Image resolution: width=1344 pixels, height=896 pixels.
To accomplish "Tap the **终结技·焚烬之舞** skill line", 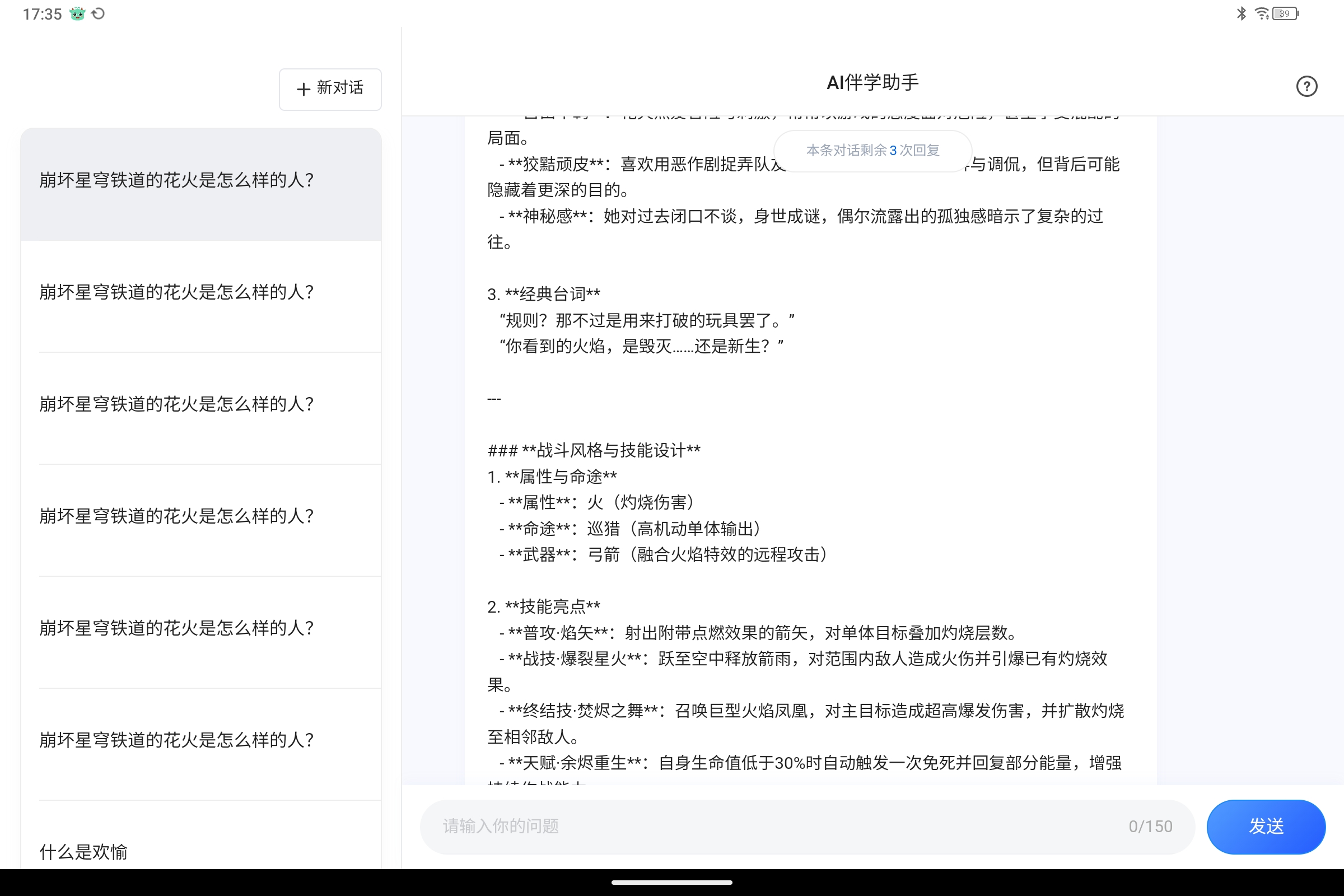I will click(x=806, y=724).
